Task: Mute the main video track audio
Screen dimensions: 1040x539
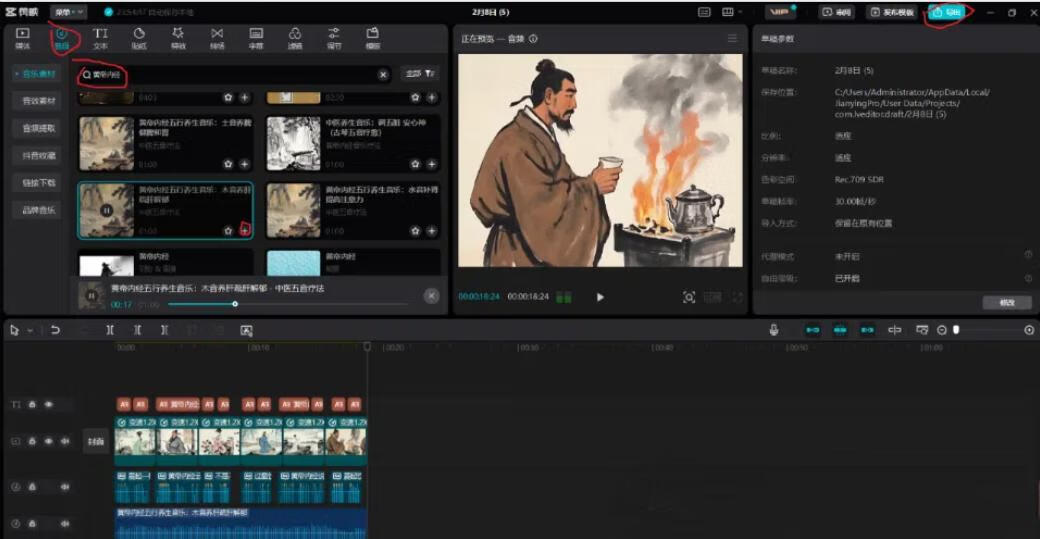Action: (65, 441)
